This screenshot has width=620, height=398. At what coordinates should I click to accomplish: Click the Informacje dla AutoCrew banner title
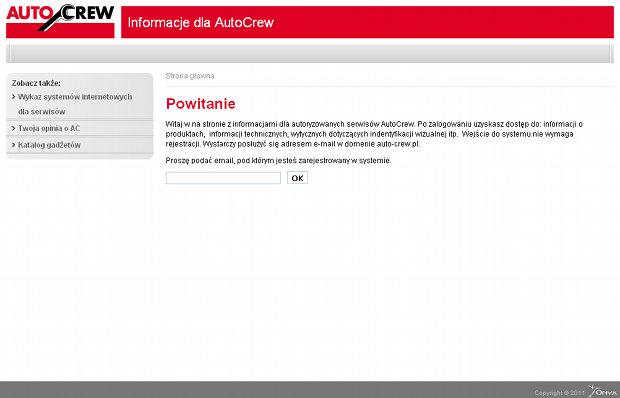pos(200,22)
